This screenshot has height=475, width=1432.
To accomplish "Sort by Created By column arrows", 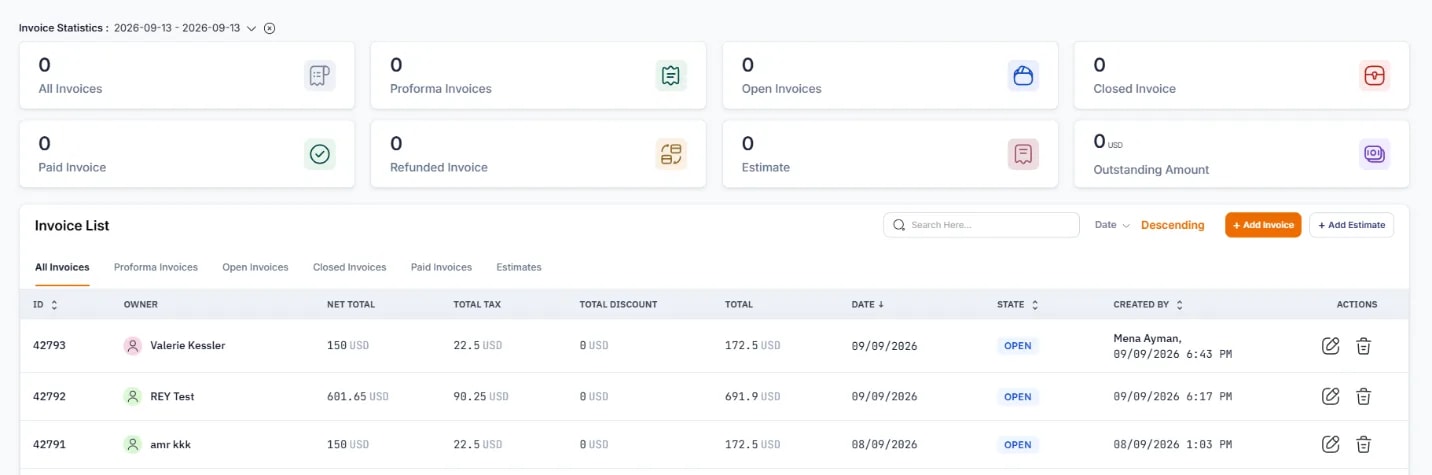I will pos(1180,304).
